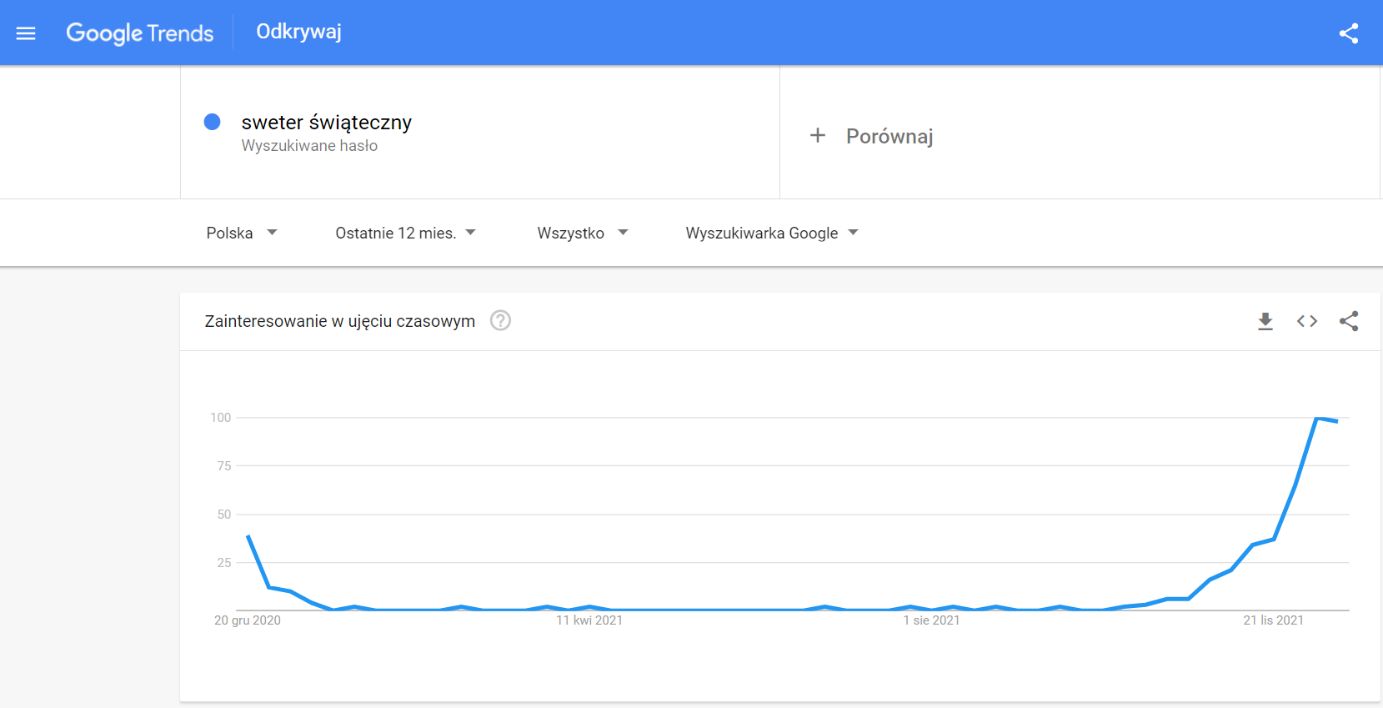Click the chart title Zainteresowanie w ujęciu czasowym
The height and width of the screenshot is (708, 1383).
[340, 321]
